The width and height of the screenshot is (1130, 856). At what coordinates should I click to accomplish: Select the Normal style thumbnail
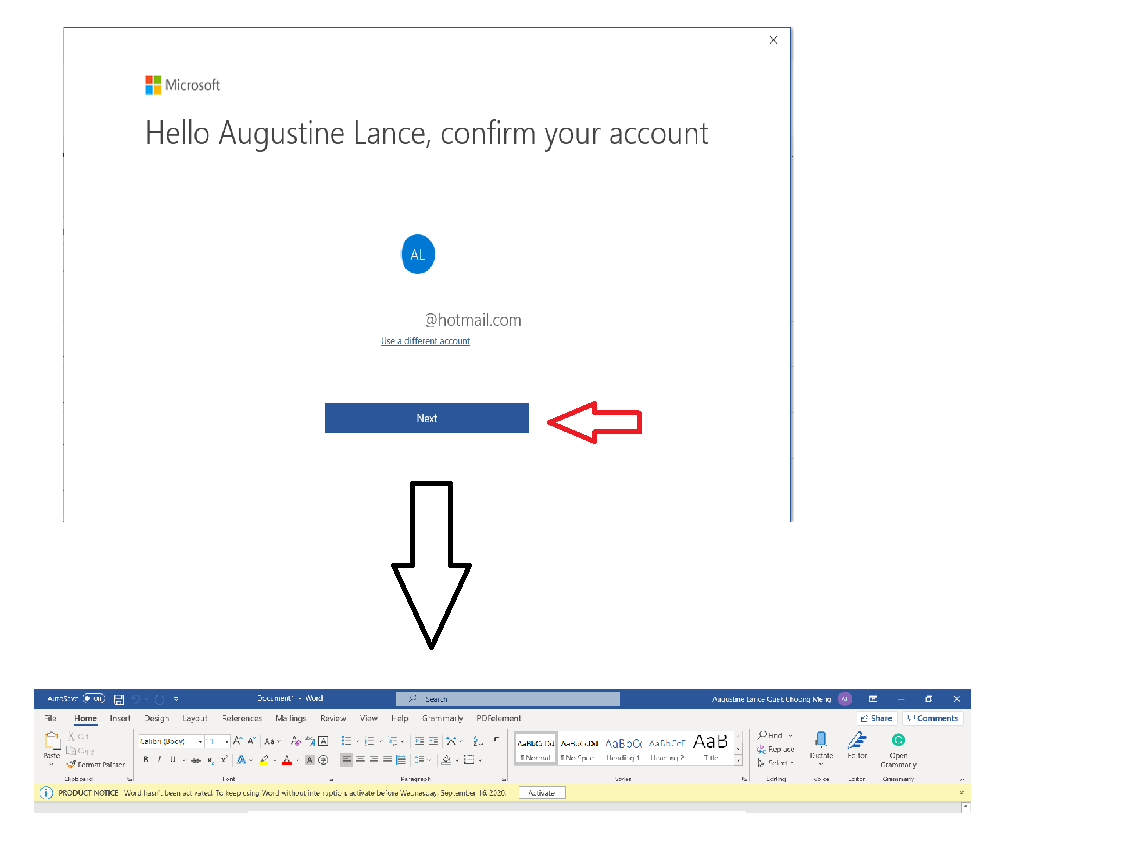(x=535, y=748)
